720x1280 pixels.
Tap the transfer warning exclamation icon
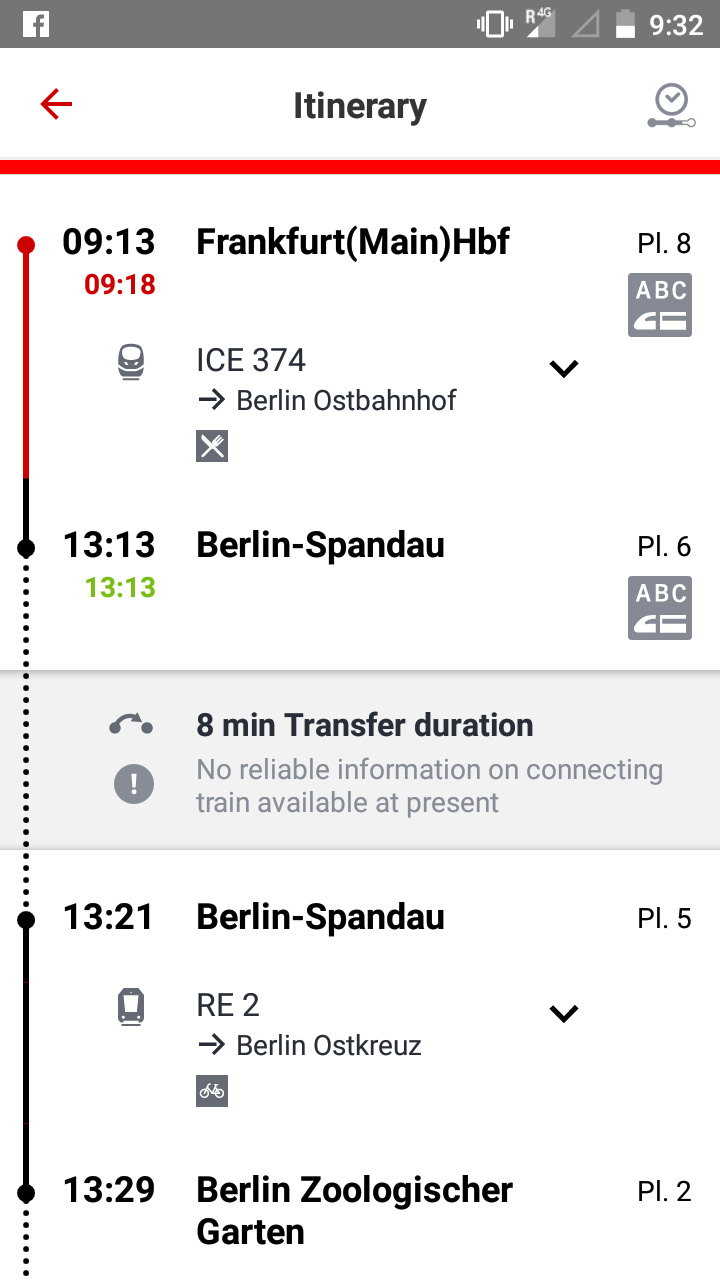click(x=133, y=784)
